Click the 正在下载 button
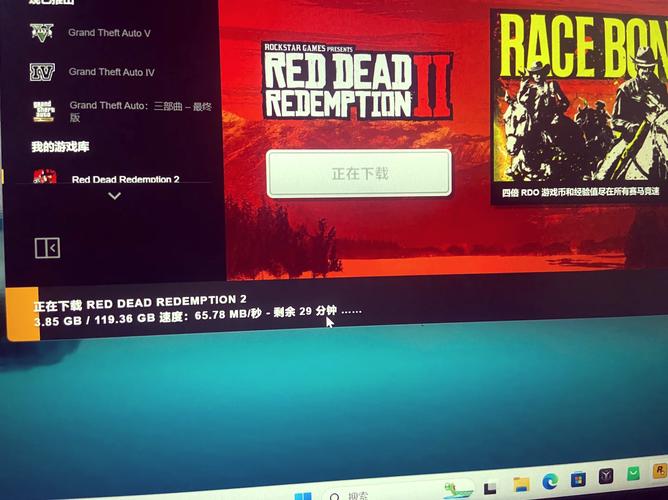668x500 pixels. click(x=359, y=174)
